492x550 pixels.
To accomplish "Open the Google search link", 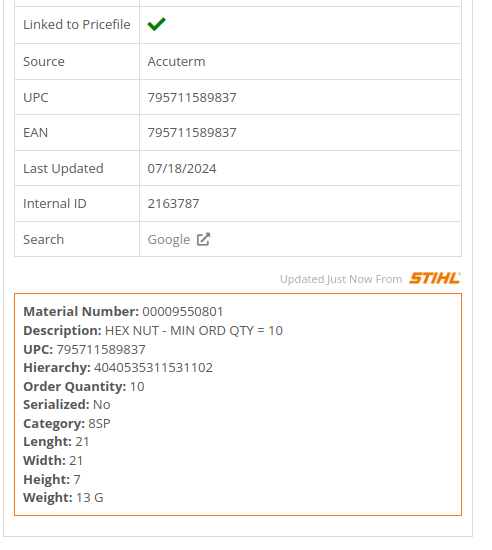I will point(169,240).
